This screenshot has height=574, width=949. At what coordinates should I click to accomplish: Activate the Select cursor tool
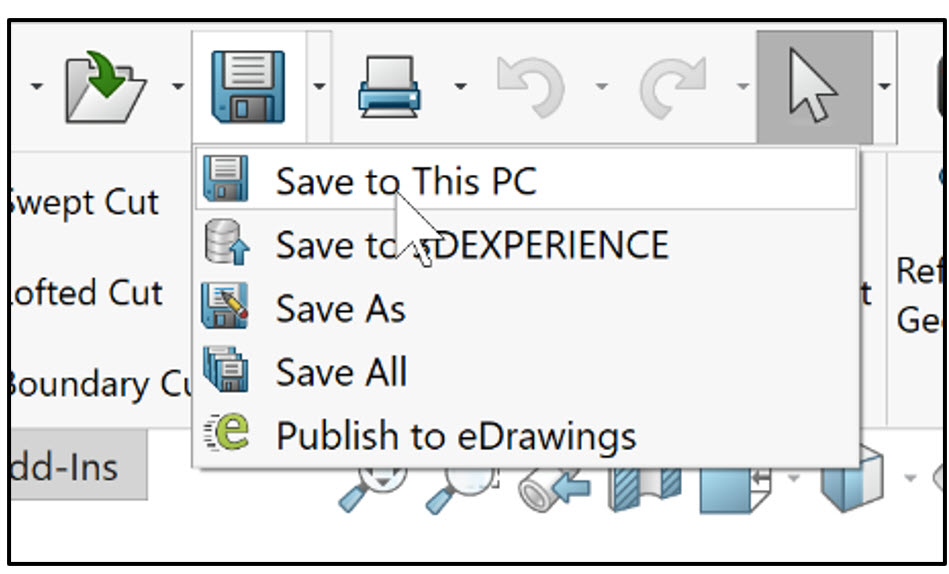814,87
